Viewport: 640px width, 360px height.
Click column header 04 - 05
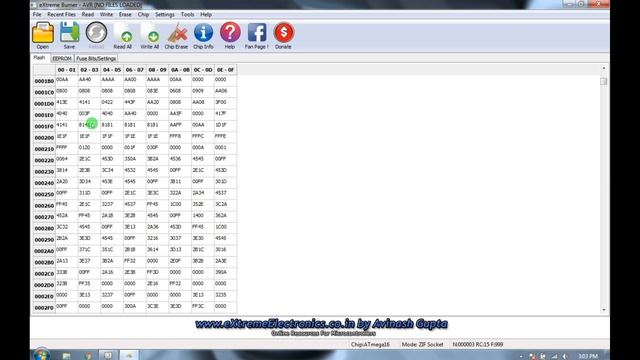click(112, 70)
